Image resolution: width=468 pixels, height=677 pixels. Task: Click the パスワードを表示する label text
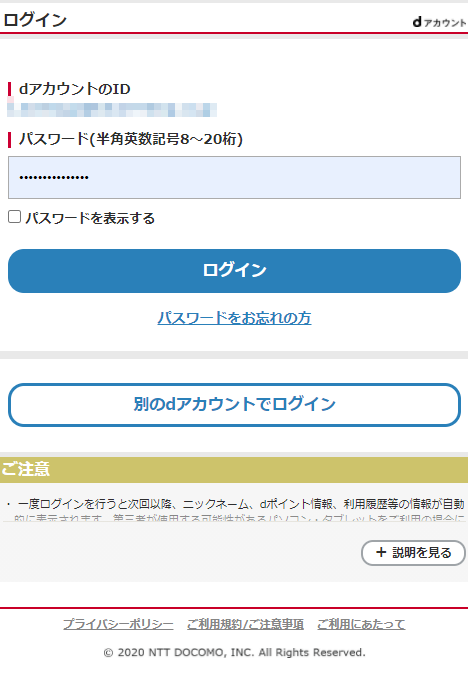tap(90, 218)
